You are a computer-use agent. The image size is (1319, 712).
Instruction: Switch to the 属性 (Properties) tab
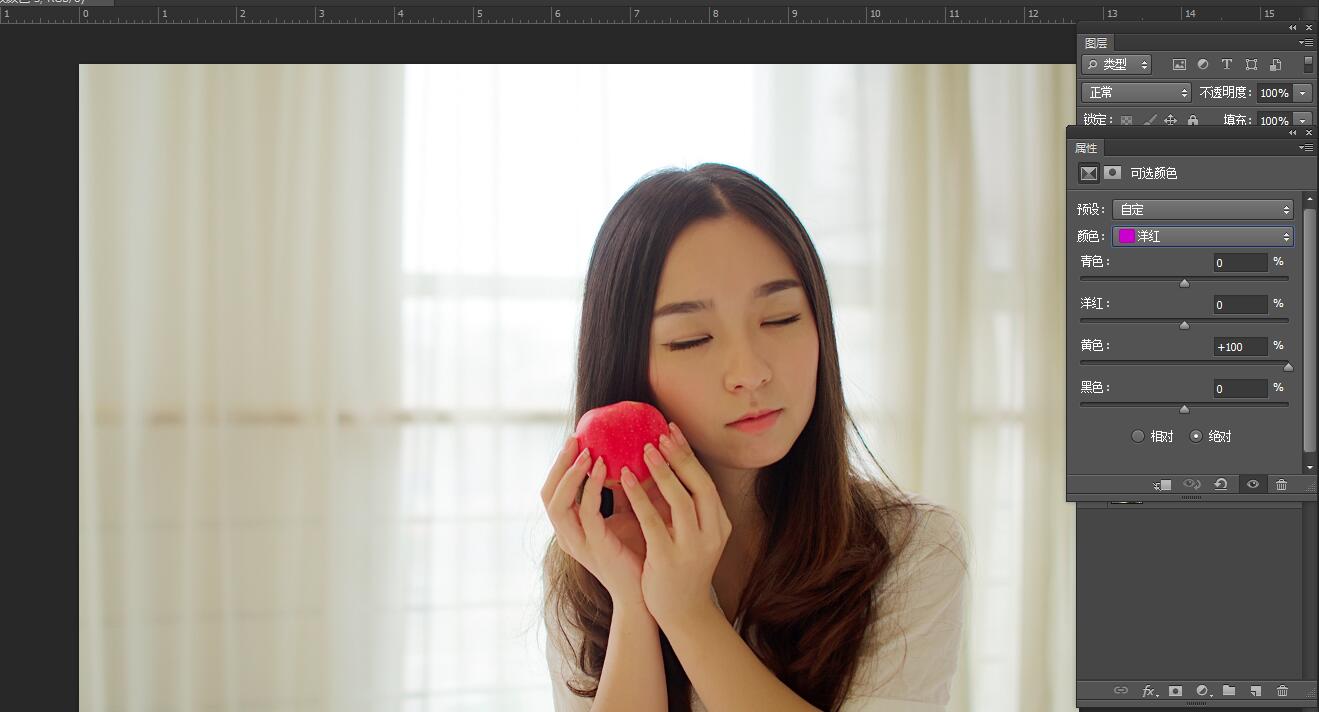coord(1086,148)
